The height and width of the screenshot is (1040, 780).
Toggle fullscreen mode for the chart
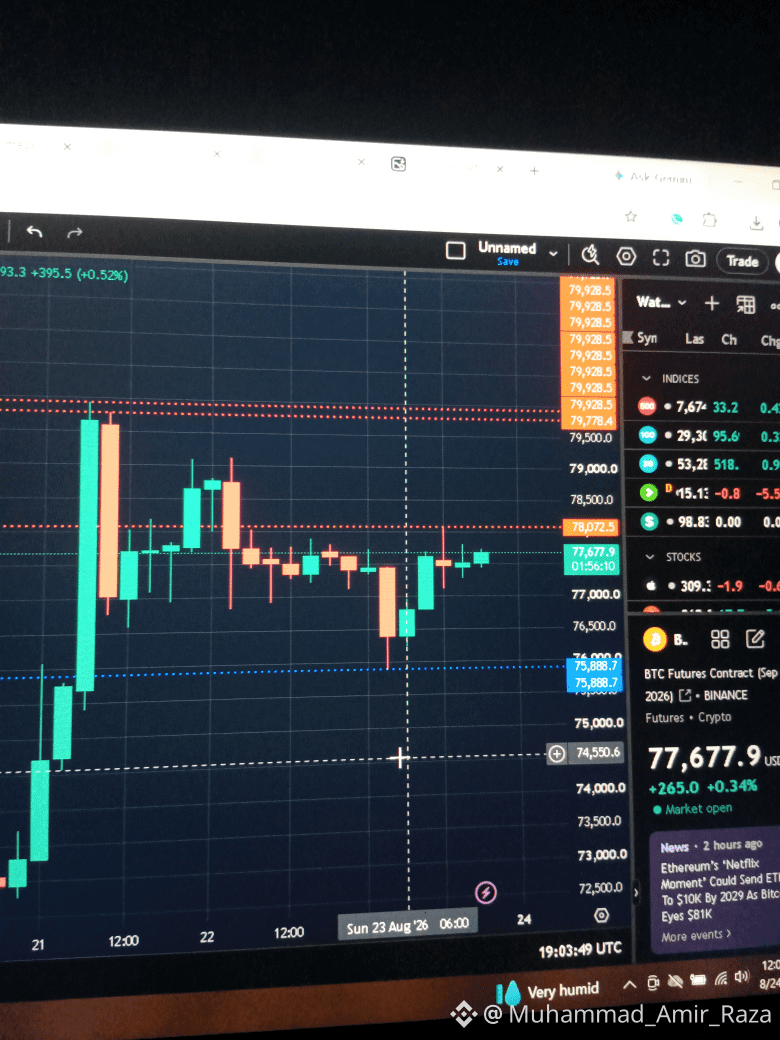click(661, 258)
